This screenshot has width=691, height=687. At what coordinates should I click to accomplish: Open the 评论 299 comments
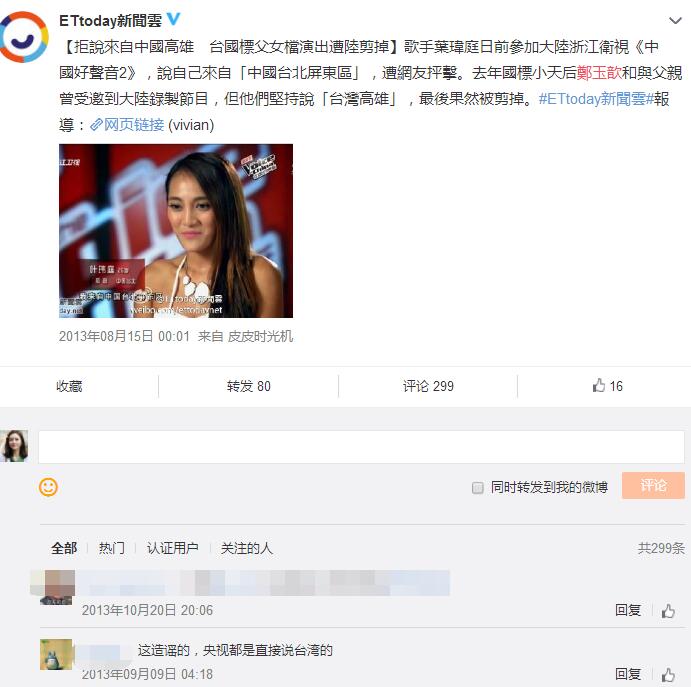(x=428, y=386)
